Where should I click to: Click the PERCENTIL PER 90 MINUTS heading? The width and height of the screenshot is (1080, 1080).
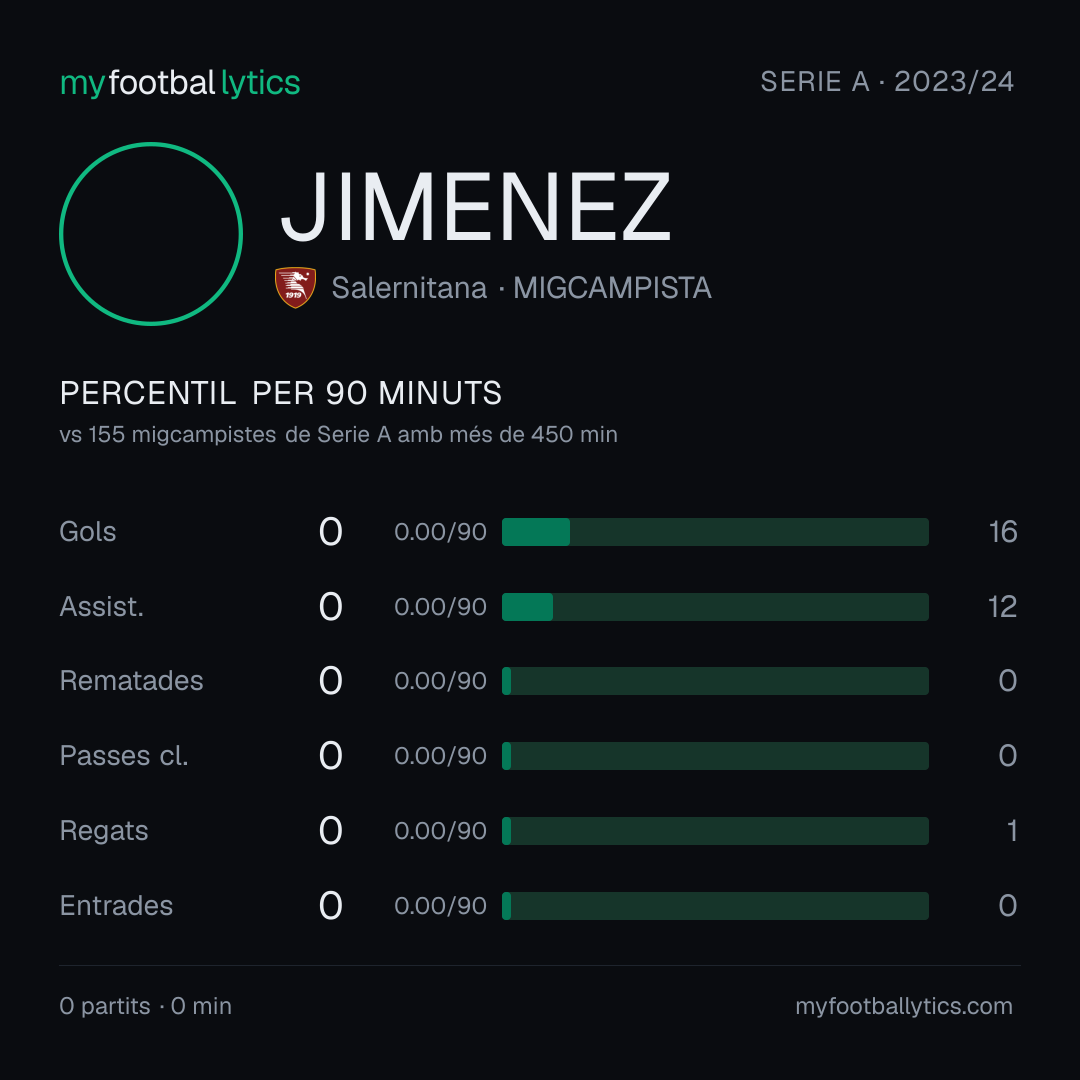tap(281, 393)
